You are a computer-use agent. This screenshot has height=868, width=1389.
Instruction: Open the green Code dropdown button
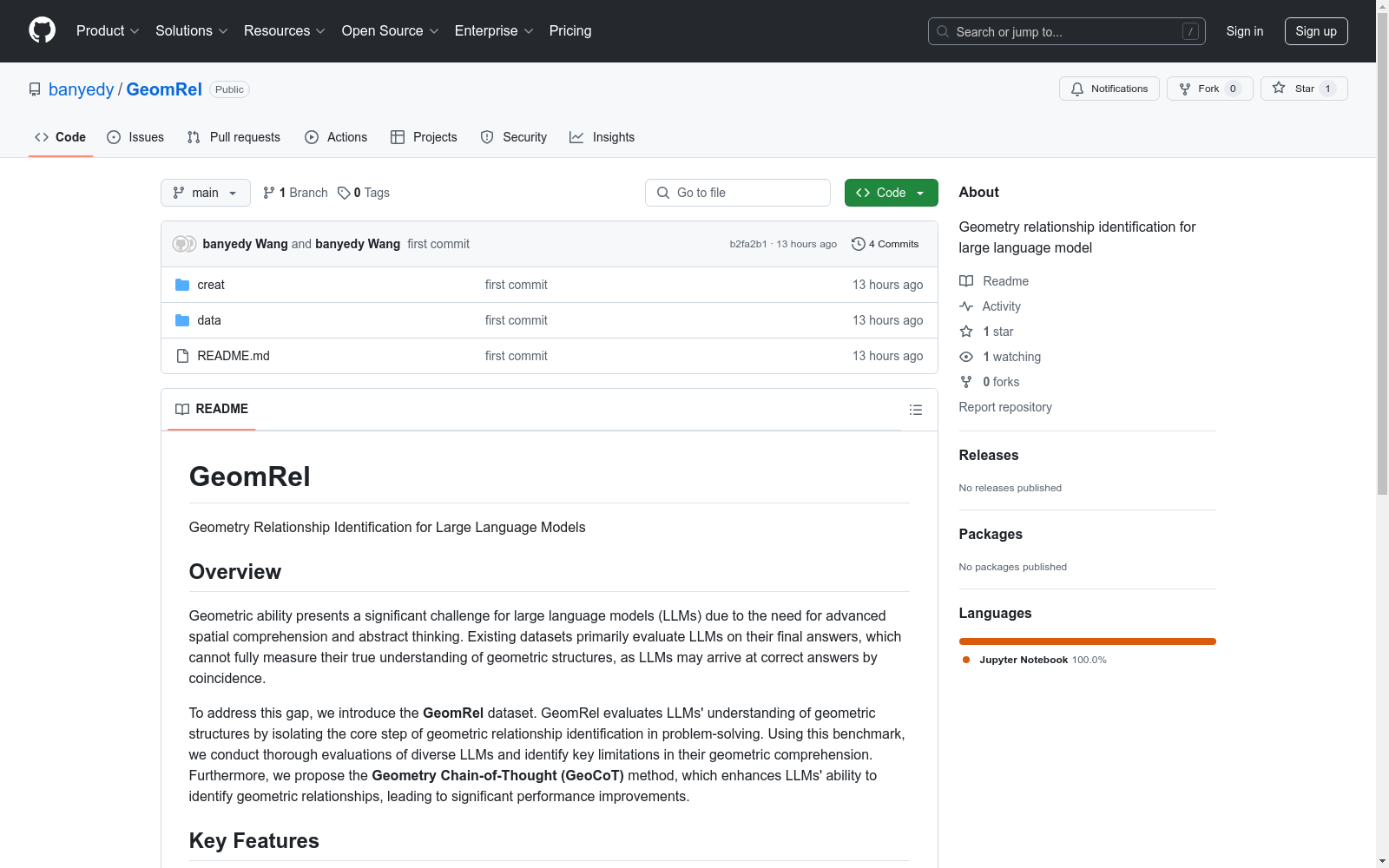pos(891,193)
